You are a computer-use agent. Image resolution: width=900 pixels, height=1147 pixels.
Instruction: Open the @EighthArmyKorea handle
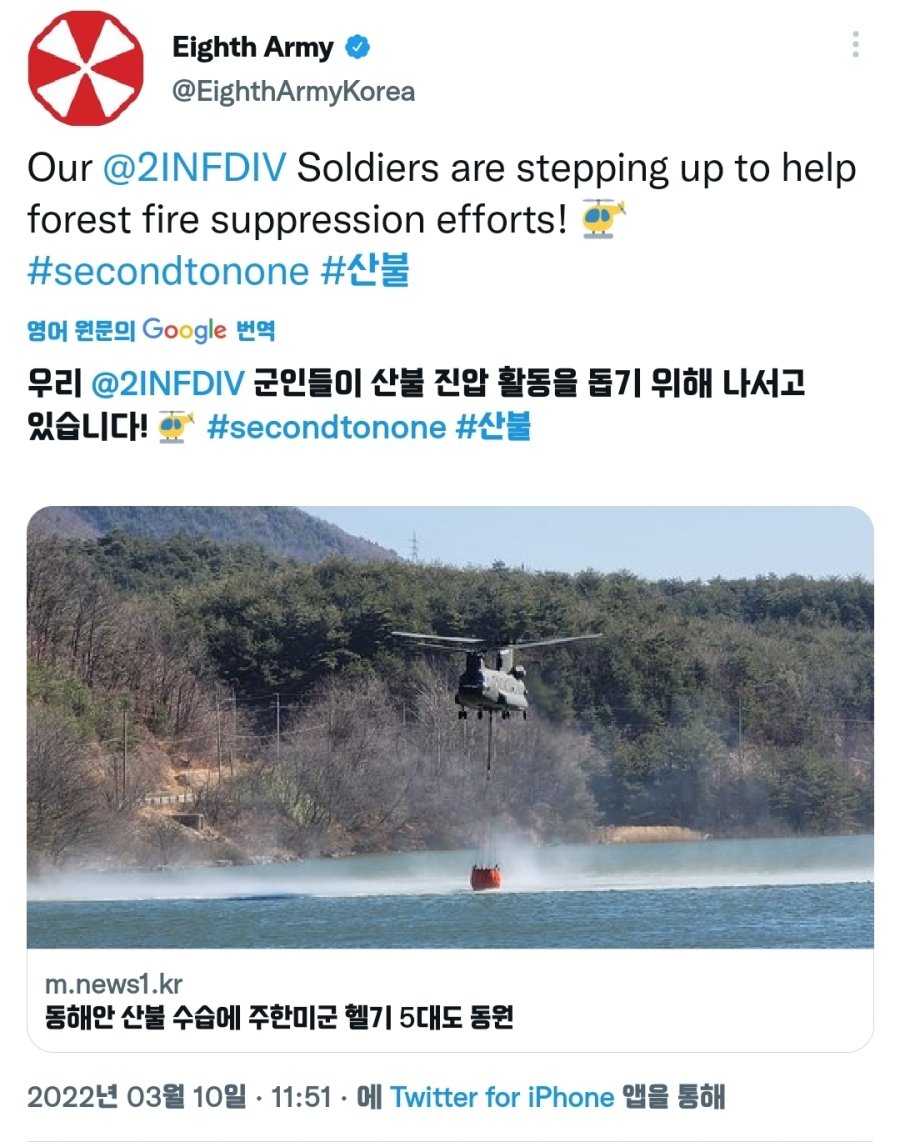pyautogui.click(x=293, y=91)
